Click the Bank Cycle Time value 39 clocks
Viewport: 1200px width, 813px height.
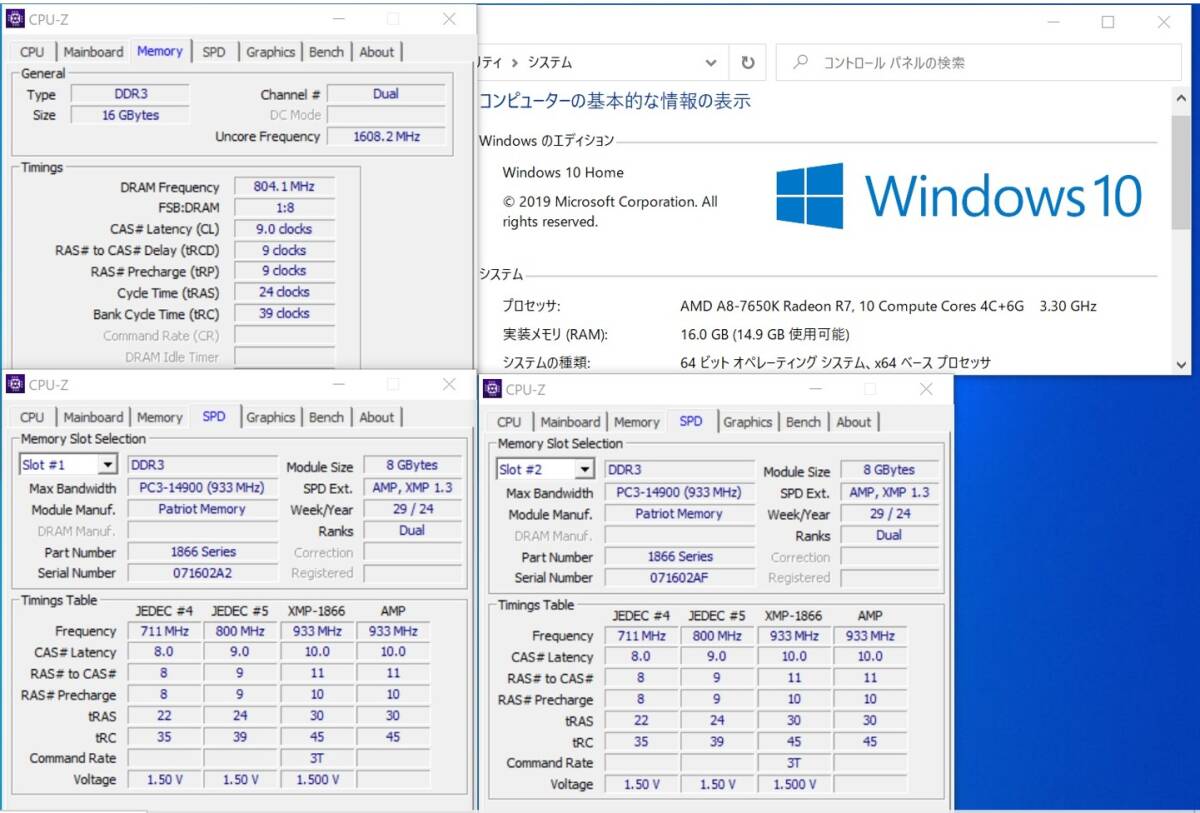point(285,313)
